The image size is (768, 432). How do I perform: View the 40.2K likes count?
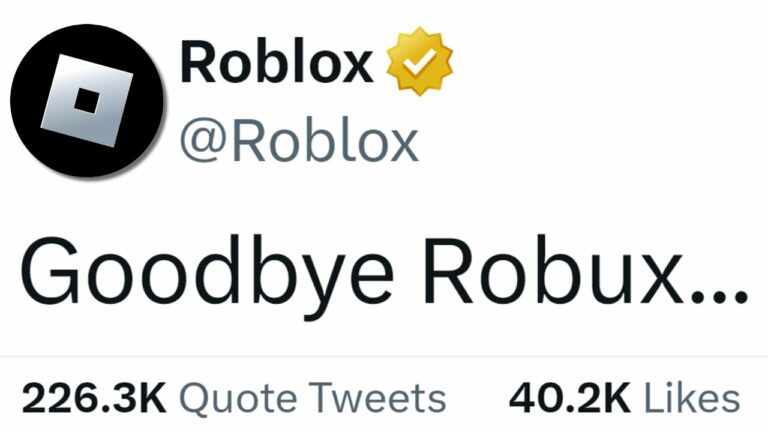coord(570,399)
